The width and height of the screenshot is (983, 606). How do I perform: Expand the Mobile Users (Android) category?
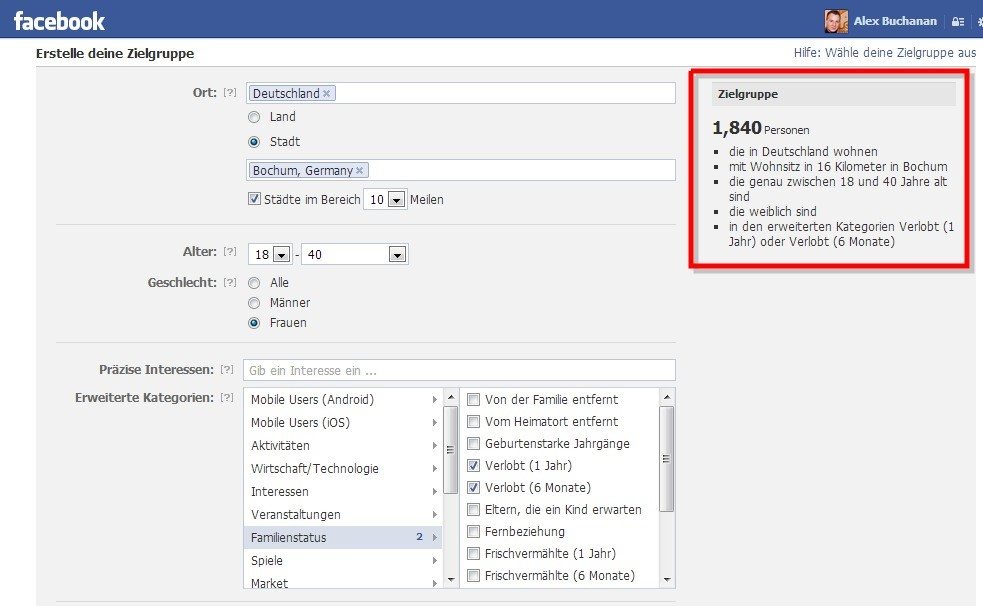tap(343, 399)
